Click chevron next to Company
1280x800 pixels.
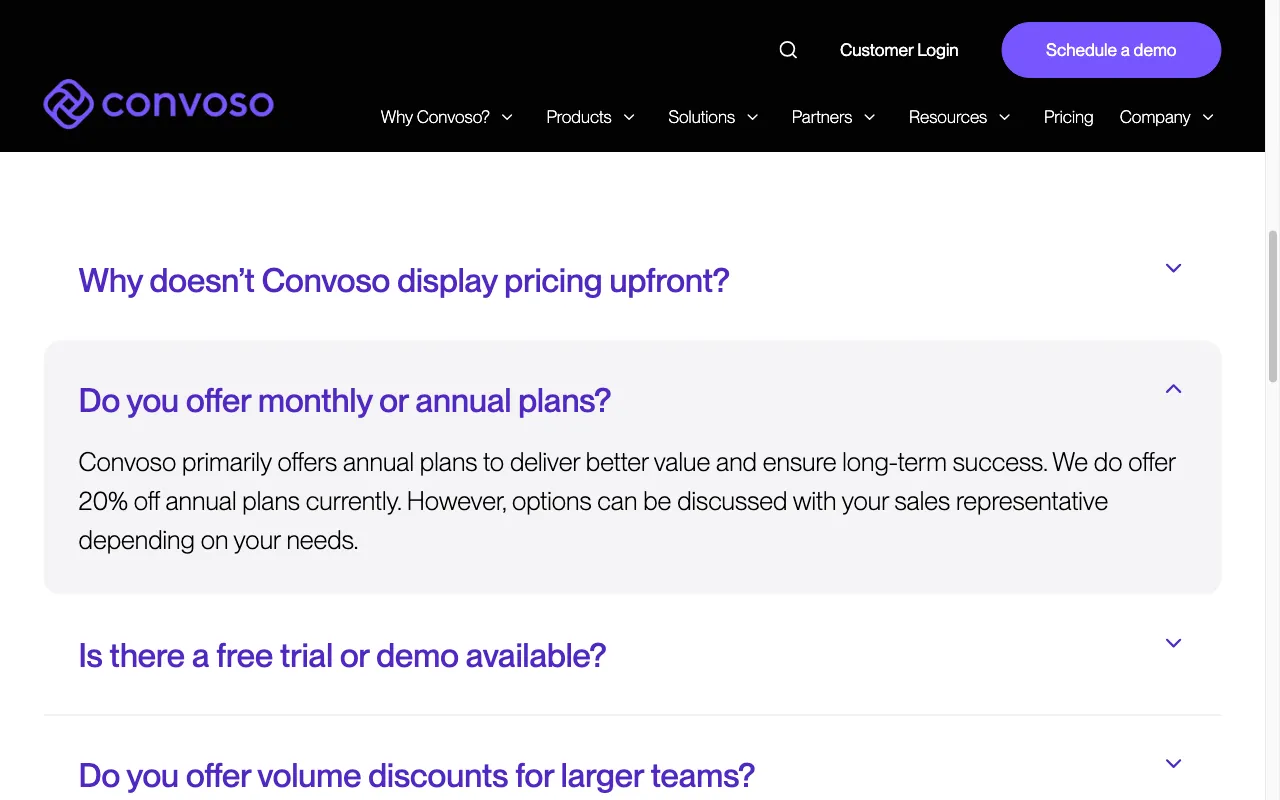point(1208,117)
